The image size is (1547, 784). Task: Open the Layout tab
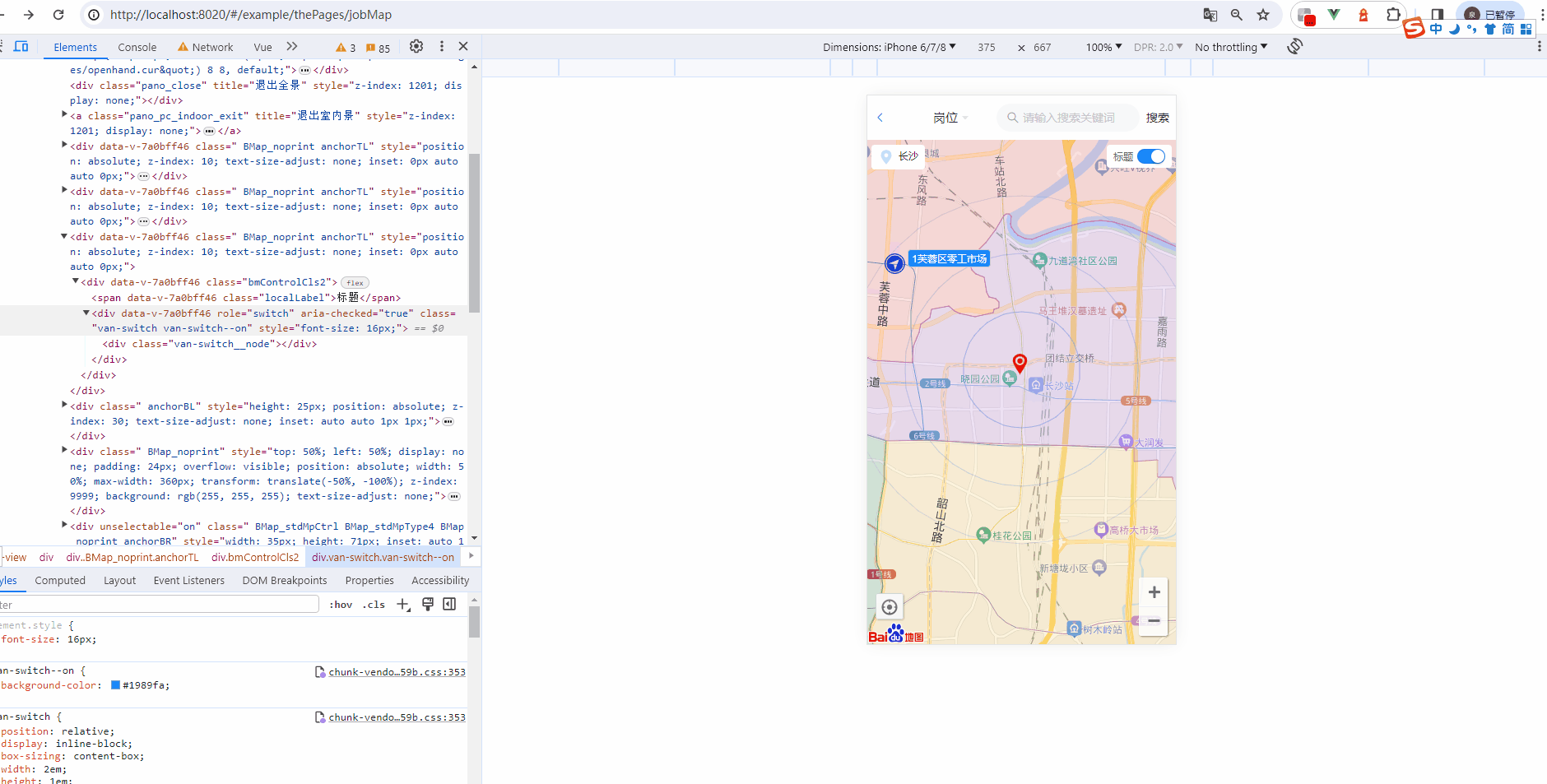(x=119, y=580)
